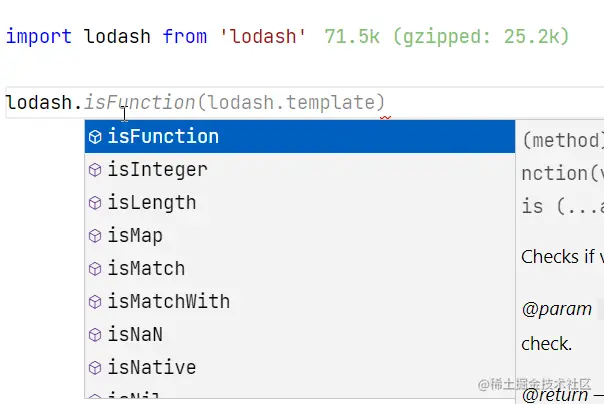Click the cube icon beside isMap

pyautogui.click(x=95, y=236)
